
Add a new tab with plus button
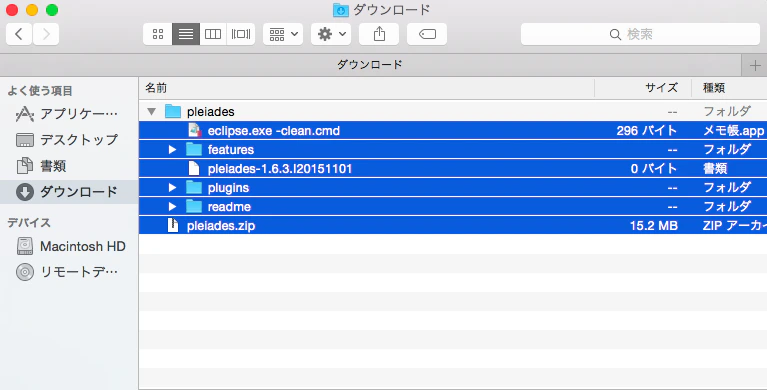(755, 65)
